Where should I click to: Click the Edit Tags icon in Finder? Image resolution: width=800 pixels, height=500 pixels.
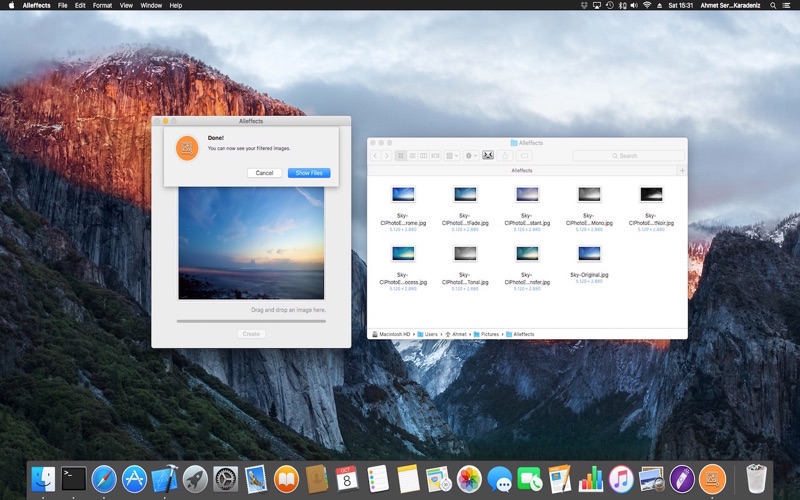click(525, 156)
